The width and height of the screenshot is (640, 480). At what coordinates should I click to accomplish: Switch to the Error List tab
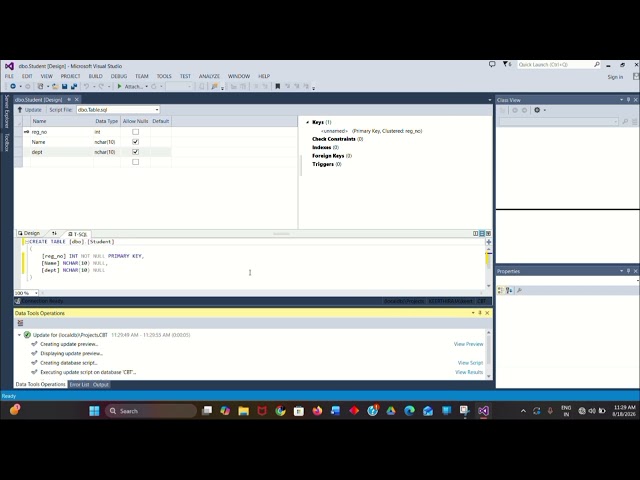pyautogui.click(x=79, y=384)
